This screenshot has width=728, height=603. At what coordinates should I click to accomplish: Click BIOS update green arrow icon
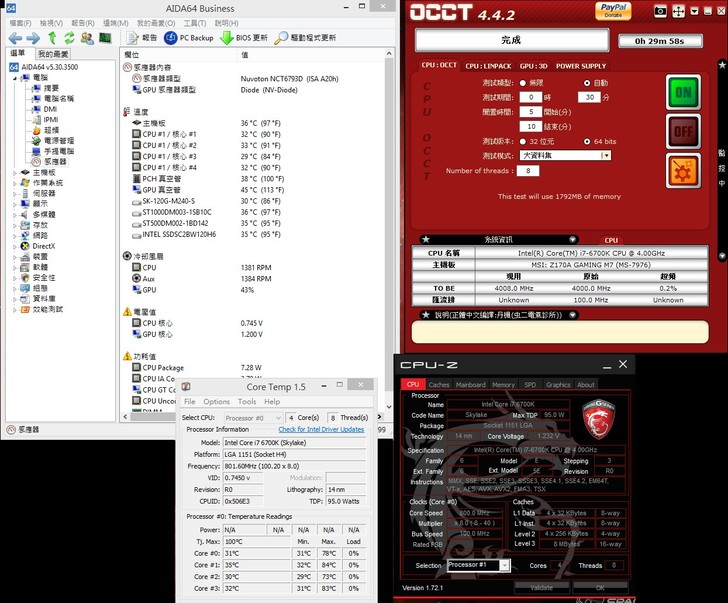tap(227, 38)
